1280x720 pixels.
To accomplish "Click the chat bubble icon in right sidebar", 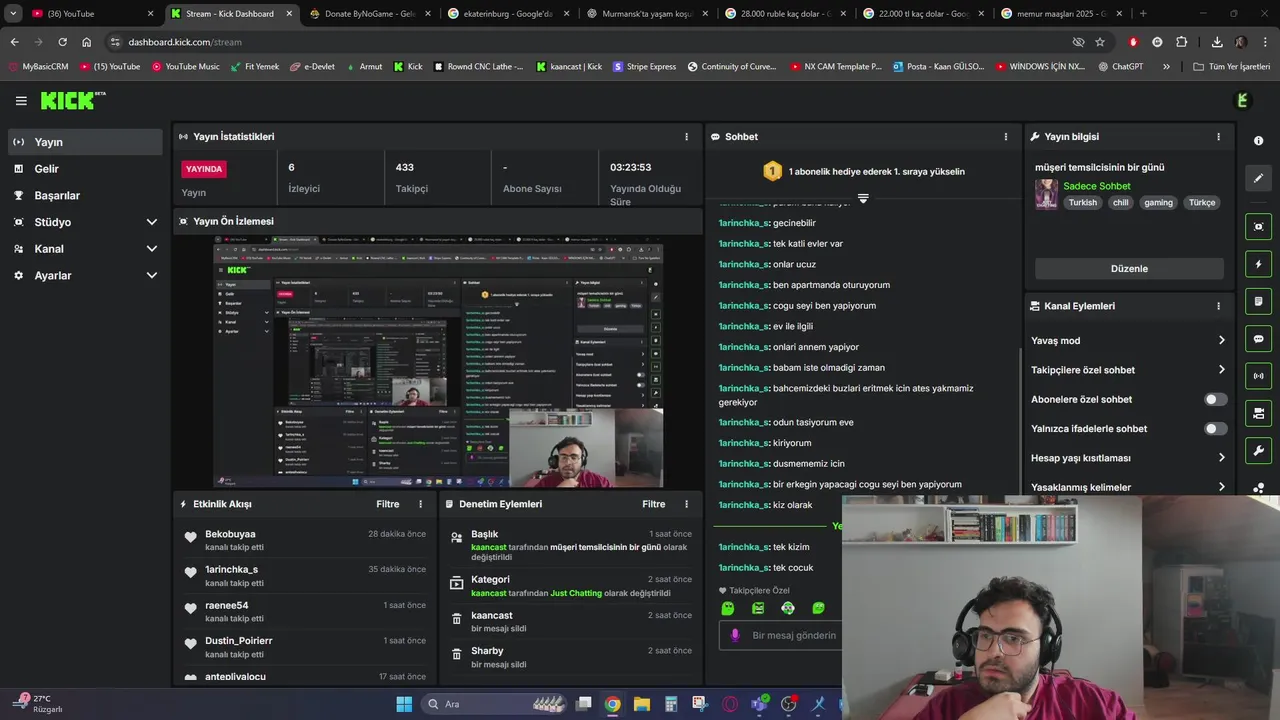I will click(1259, 339).
